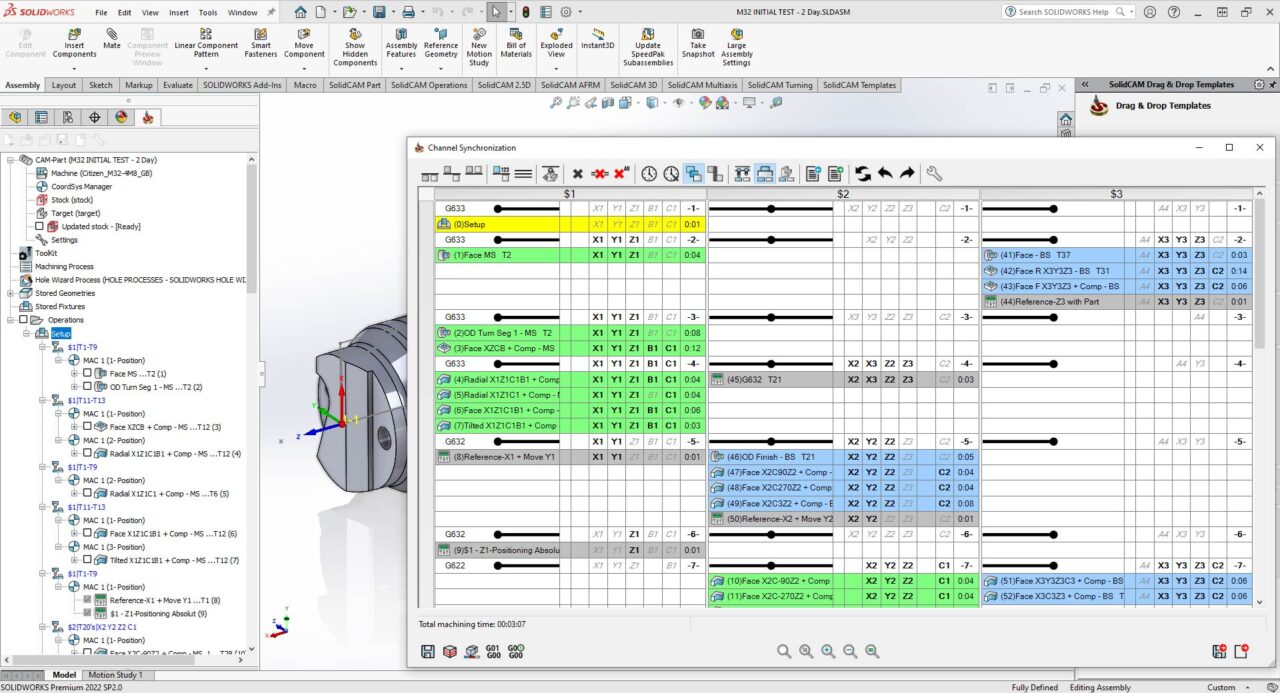Image resolution: width=1280 pixels, height=693 pixels.
Task: Collapse the Setup node in operations tree
Action: pos(27,333)
